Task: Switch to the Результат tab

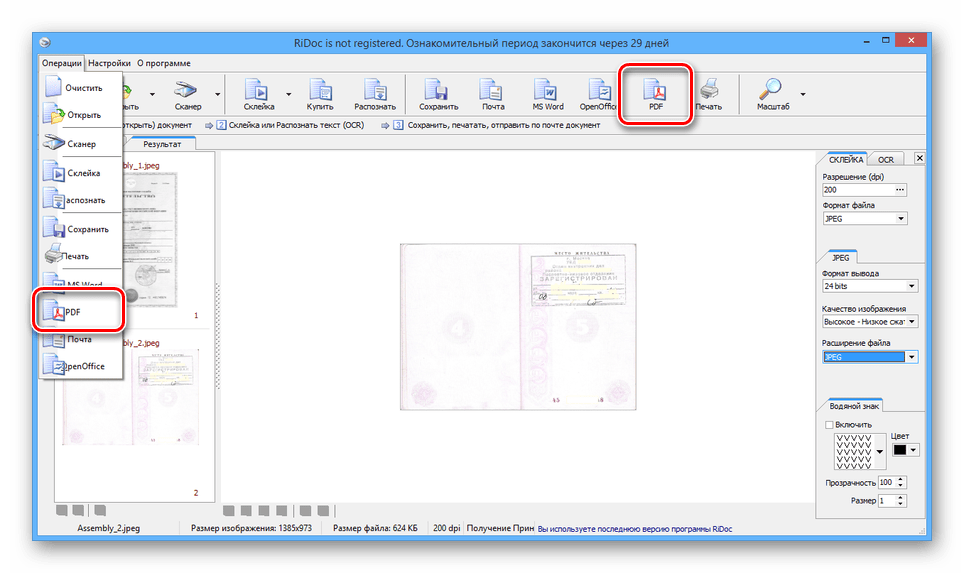Action: tap(161, 144)
